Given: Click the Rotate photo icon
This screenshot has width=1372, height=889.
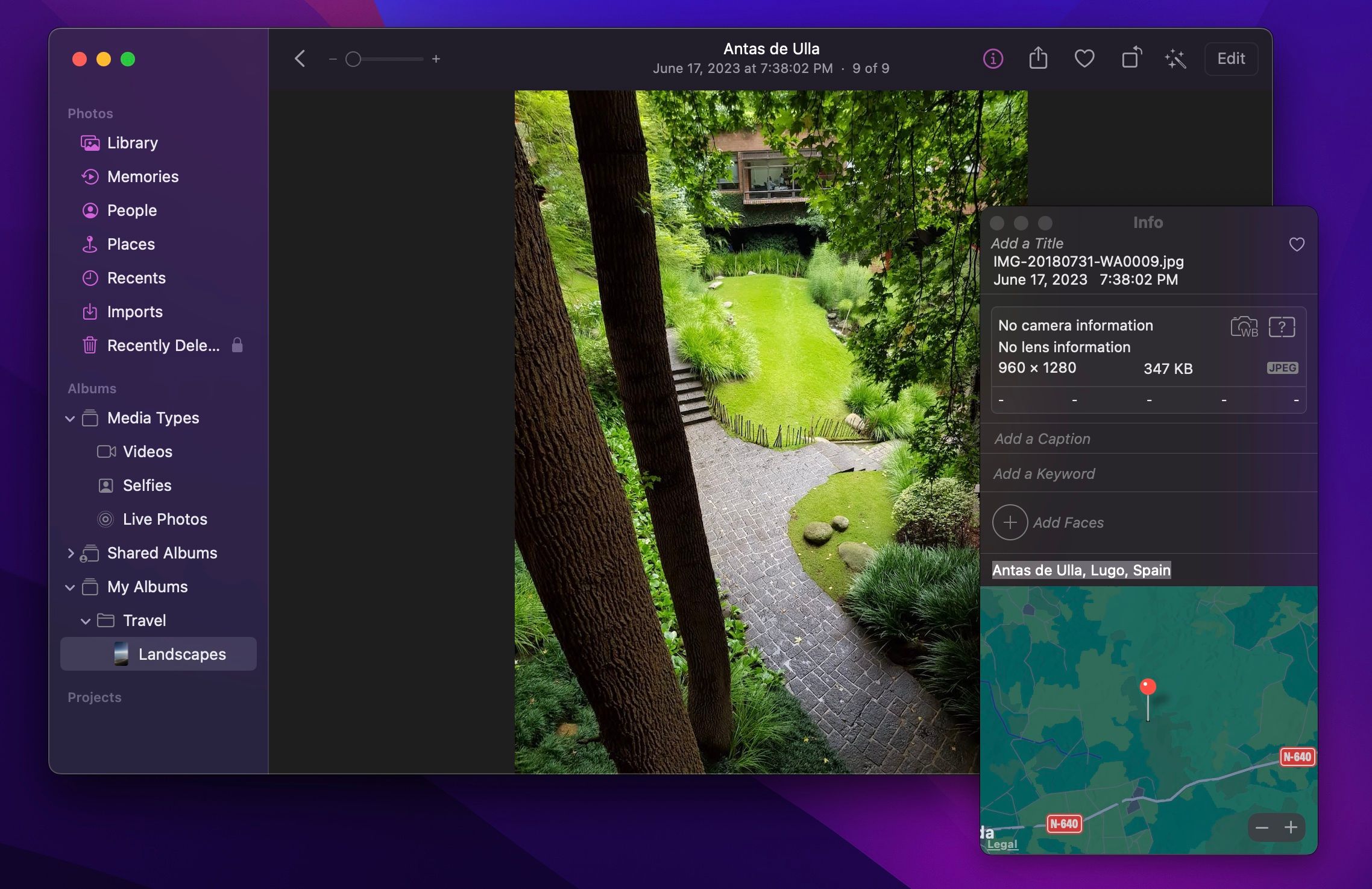Looking at the screenshot, I should pyautogui.click(x=1131, y=59).
